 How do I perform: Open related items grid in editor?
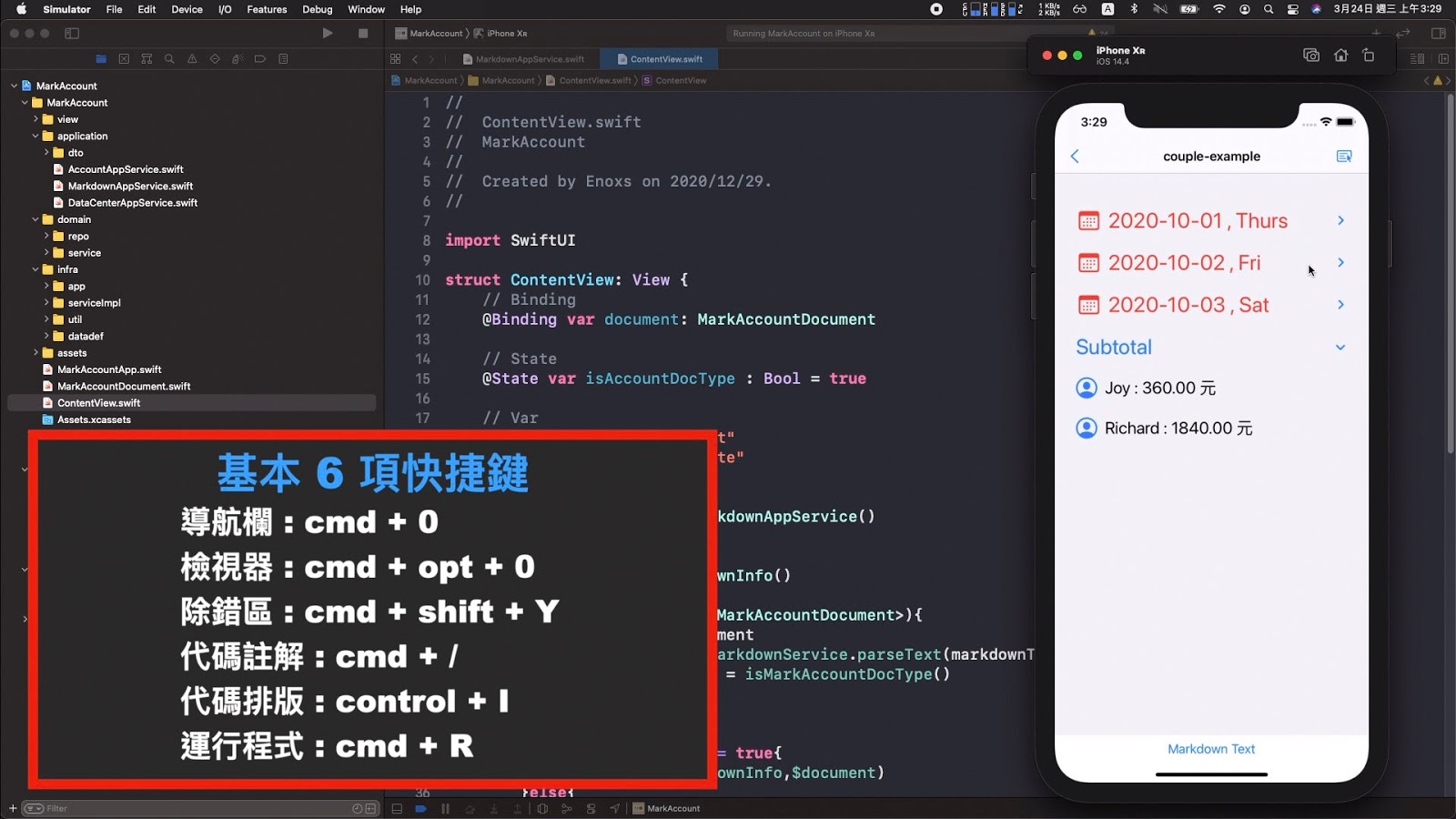pos(395,59)
